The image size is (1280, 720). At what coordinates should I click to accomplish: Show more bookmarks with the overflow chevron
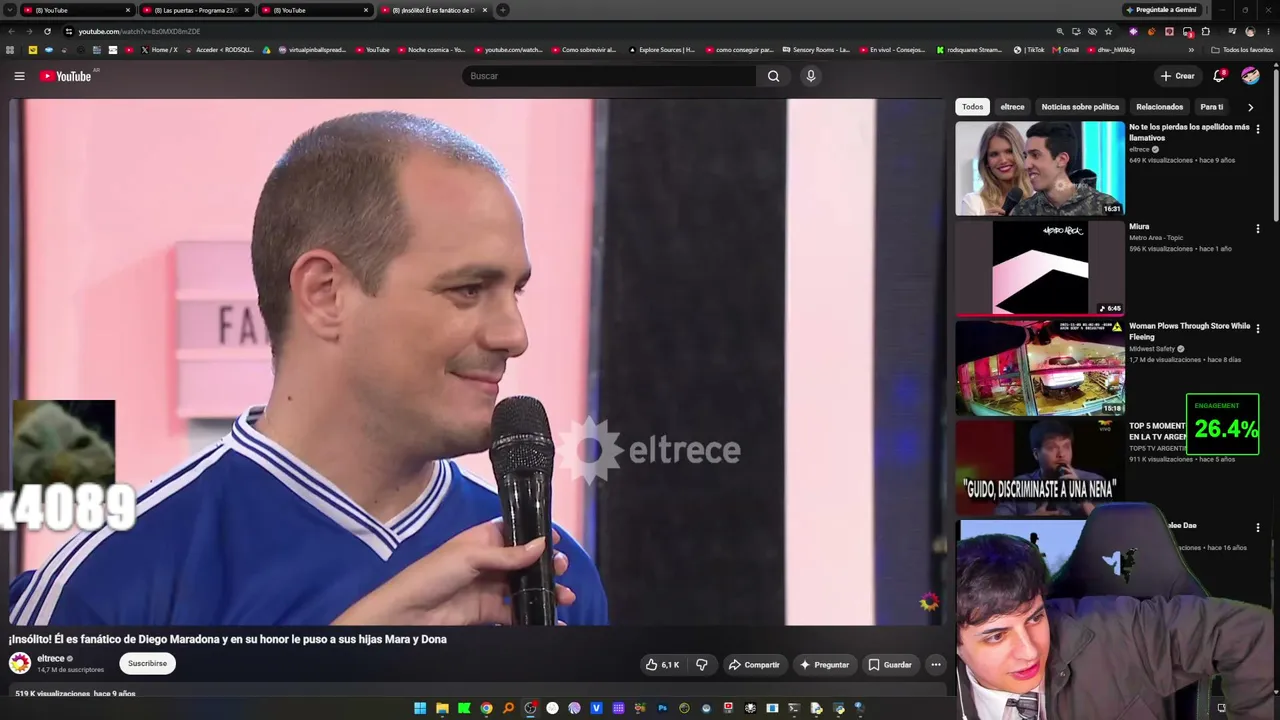[x=1191, y=50]
